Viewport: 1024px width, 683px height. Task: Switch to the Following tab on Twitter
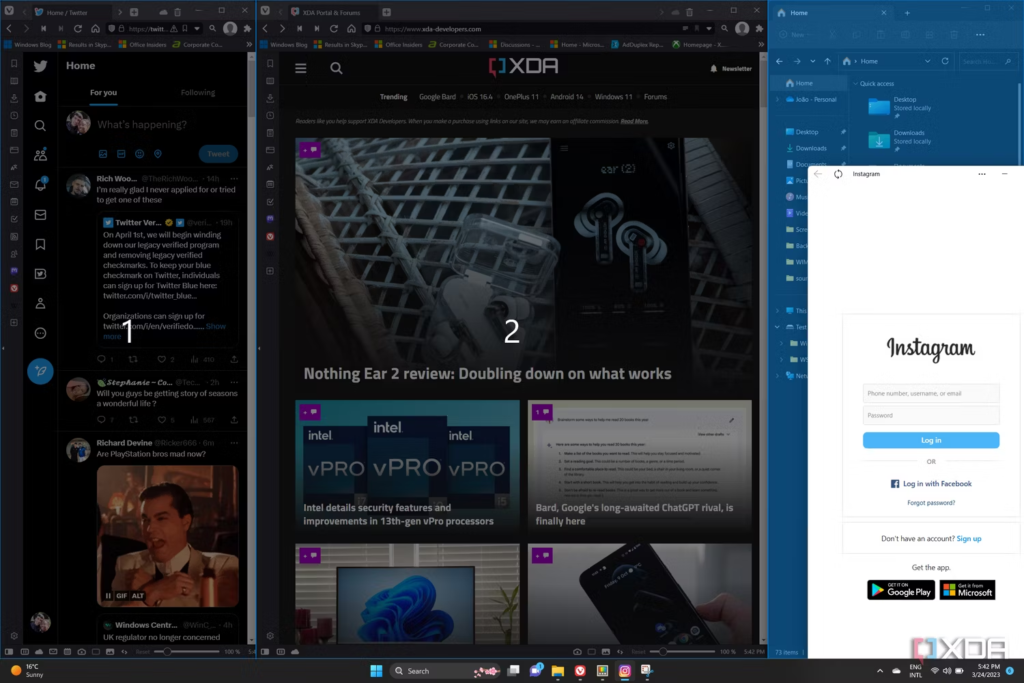pos(198,93)
